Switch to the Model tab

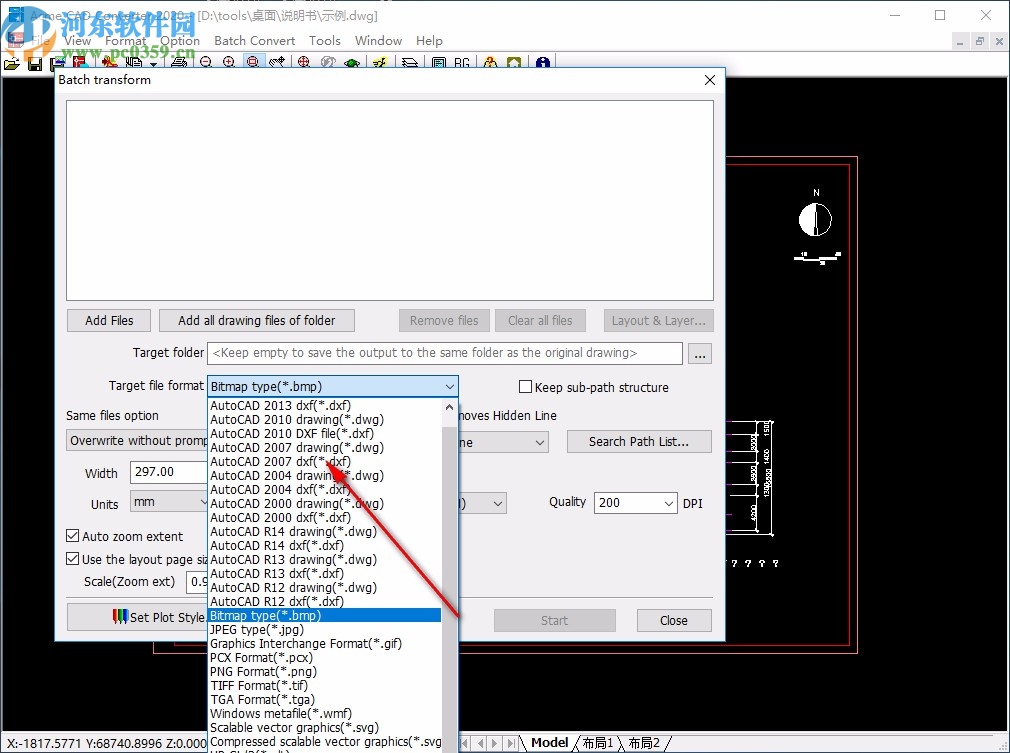tap(549, 743)
